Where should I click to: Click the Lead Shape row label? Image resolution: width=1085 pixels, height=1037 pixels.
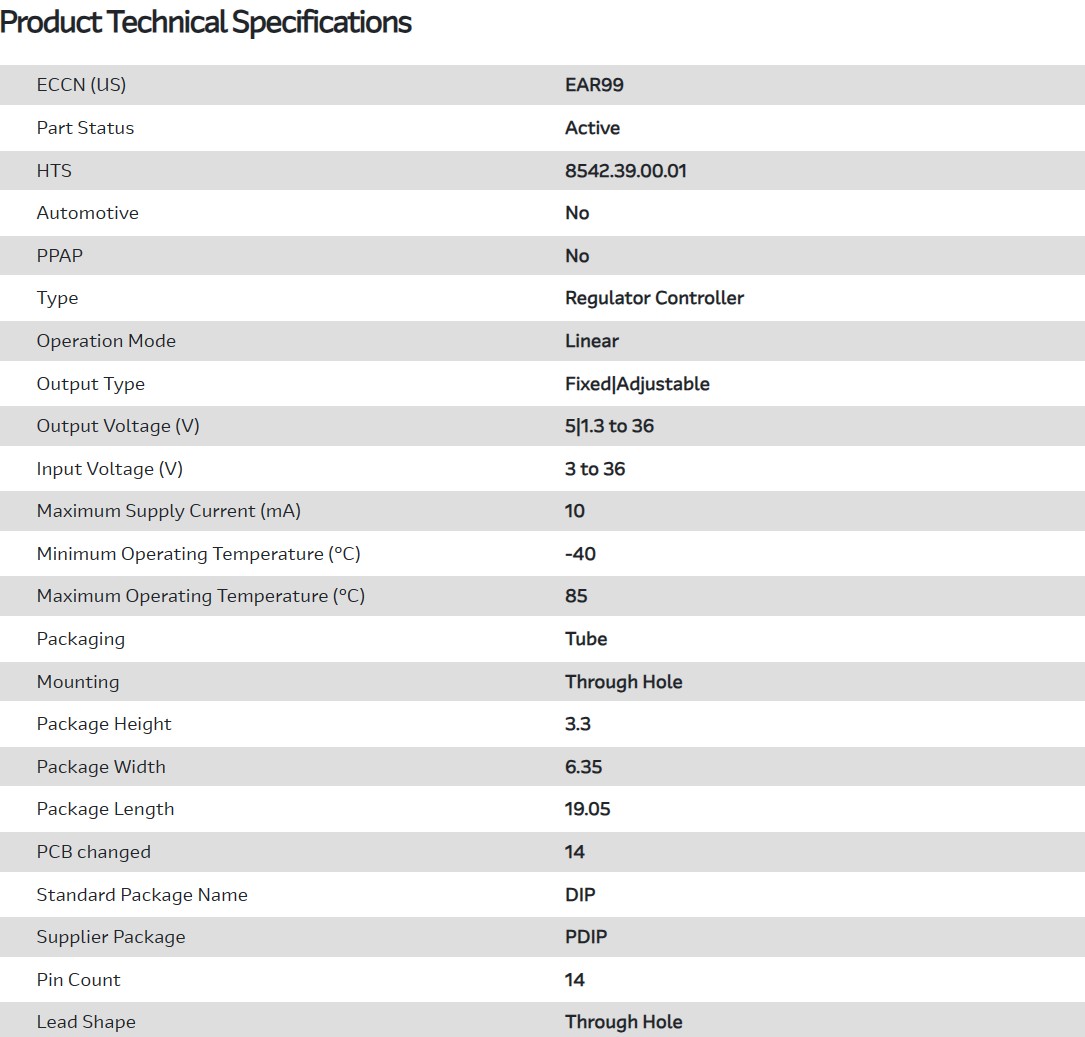coord(86,1022)
